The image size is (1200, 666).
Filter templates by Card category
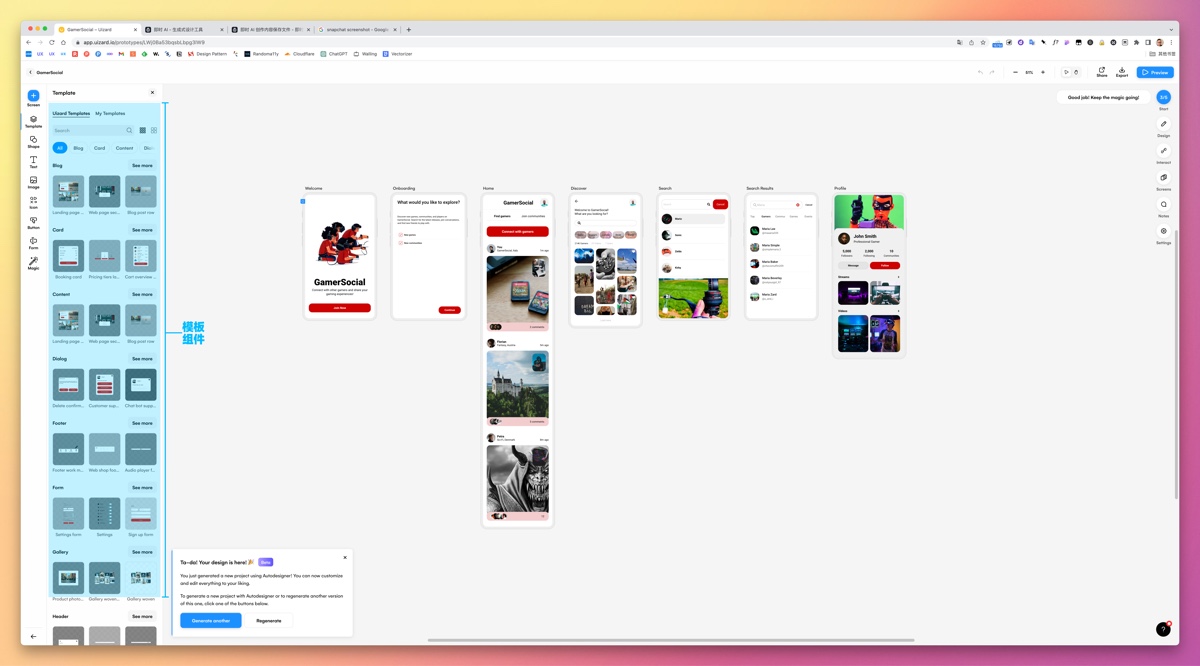click(x=99, y=148)
